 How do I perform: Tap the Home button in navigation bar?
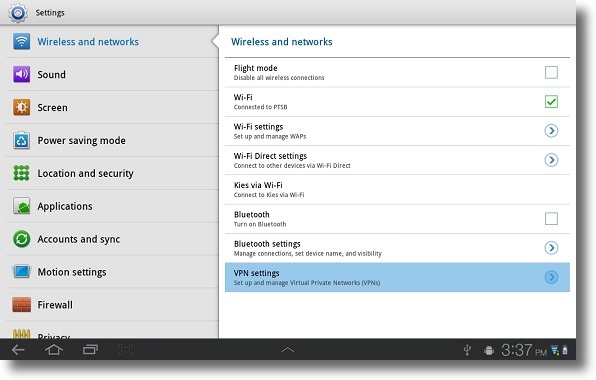pyautogui.click(x=54, y=350)
